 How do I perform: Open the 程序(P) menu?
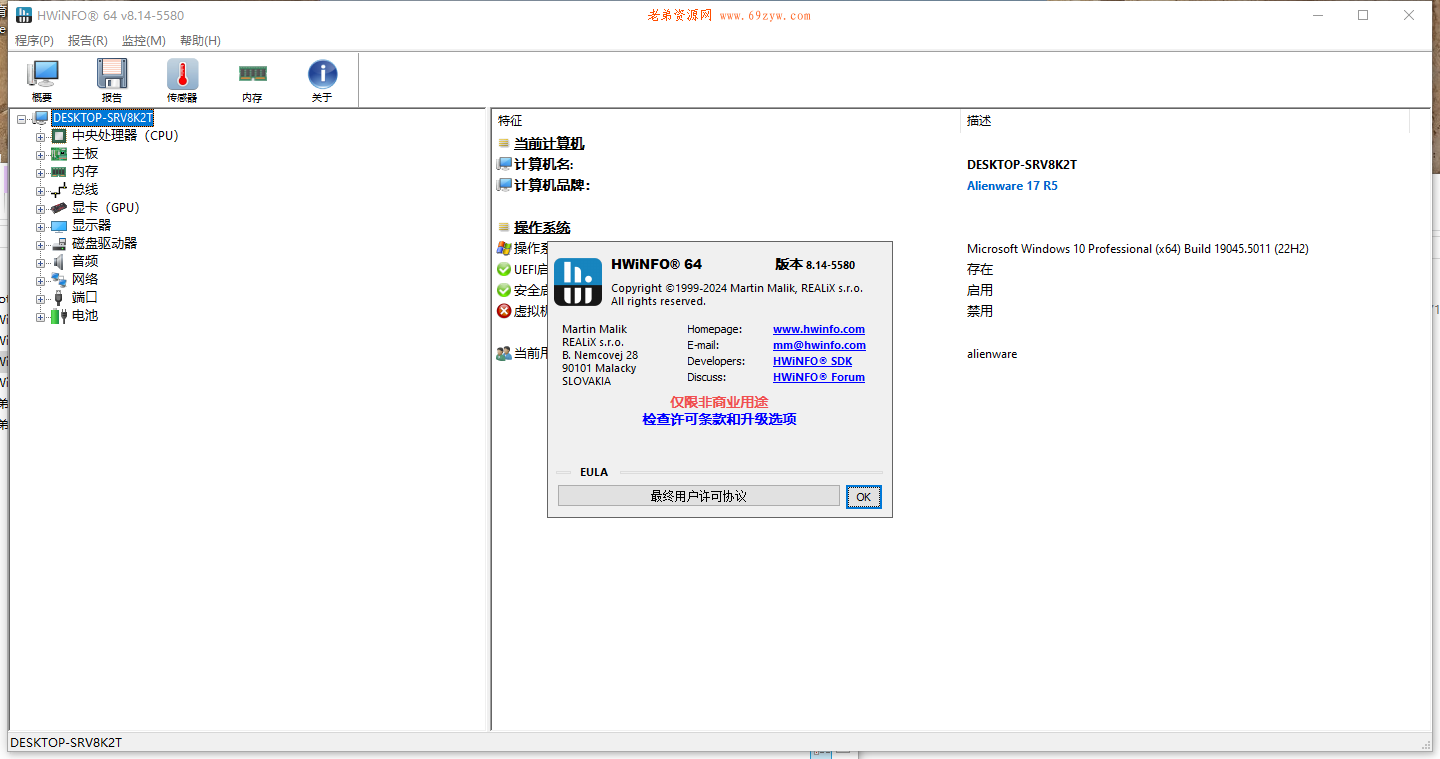(x=35, y=41)
